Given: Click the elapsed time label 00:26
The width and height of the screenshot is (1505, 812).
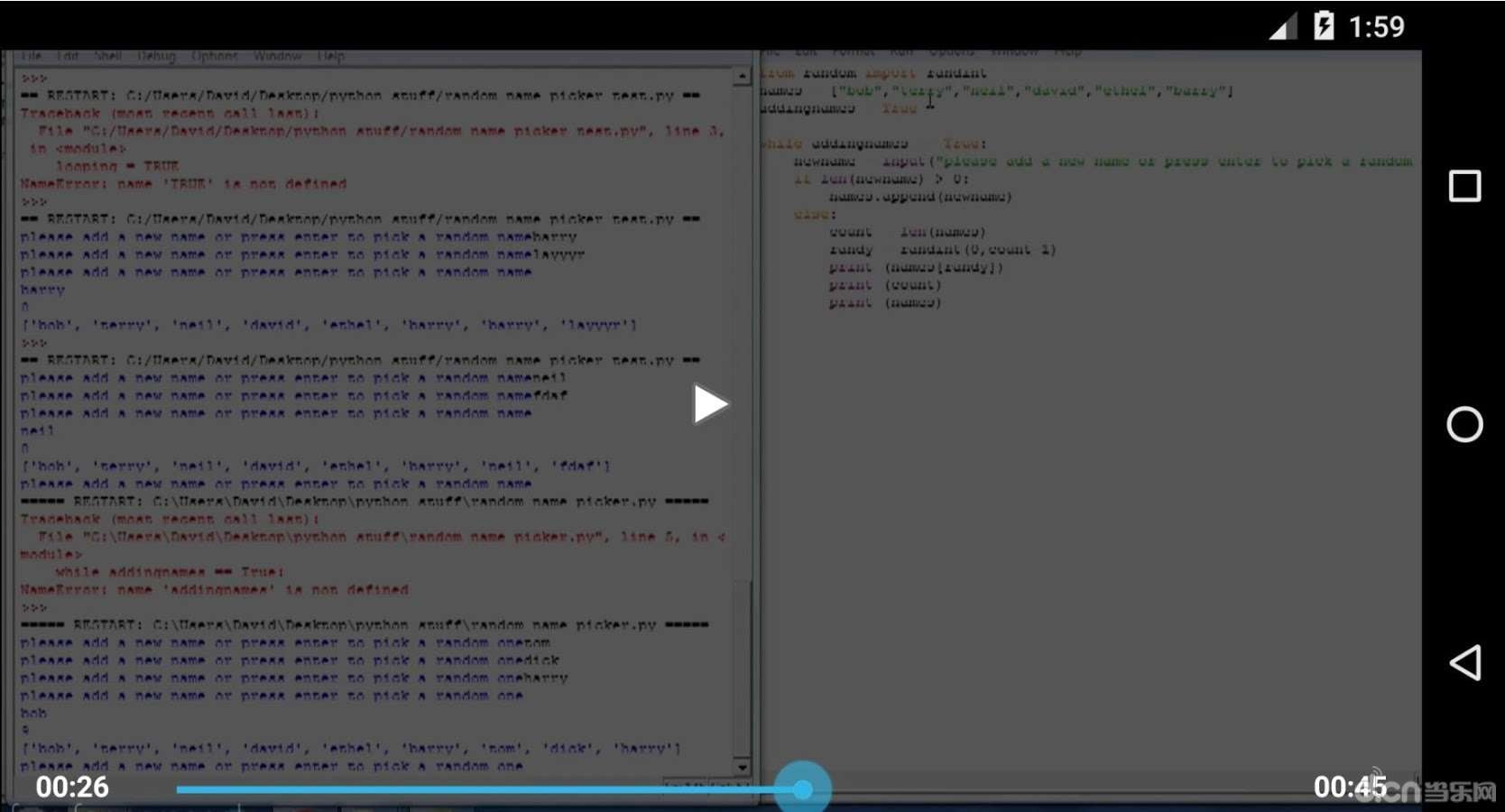Looking at the screenshot, I should click(72, 787).
